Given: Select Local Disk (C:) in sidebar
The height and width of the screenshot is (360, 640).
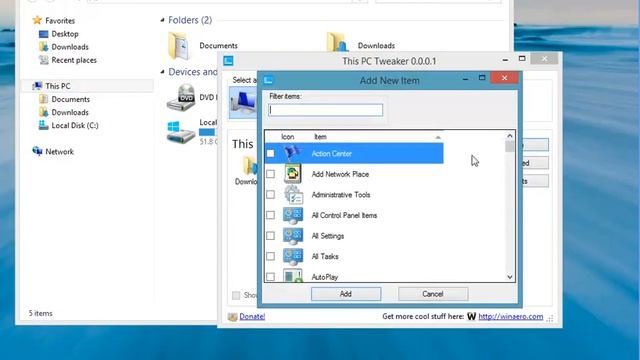Looking at the screenshot, I should tap(75, 125).
